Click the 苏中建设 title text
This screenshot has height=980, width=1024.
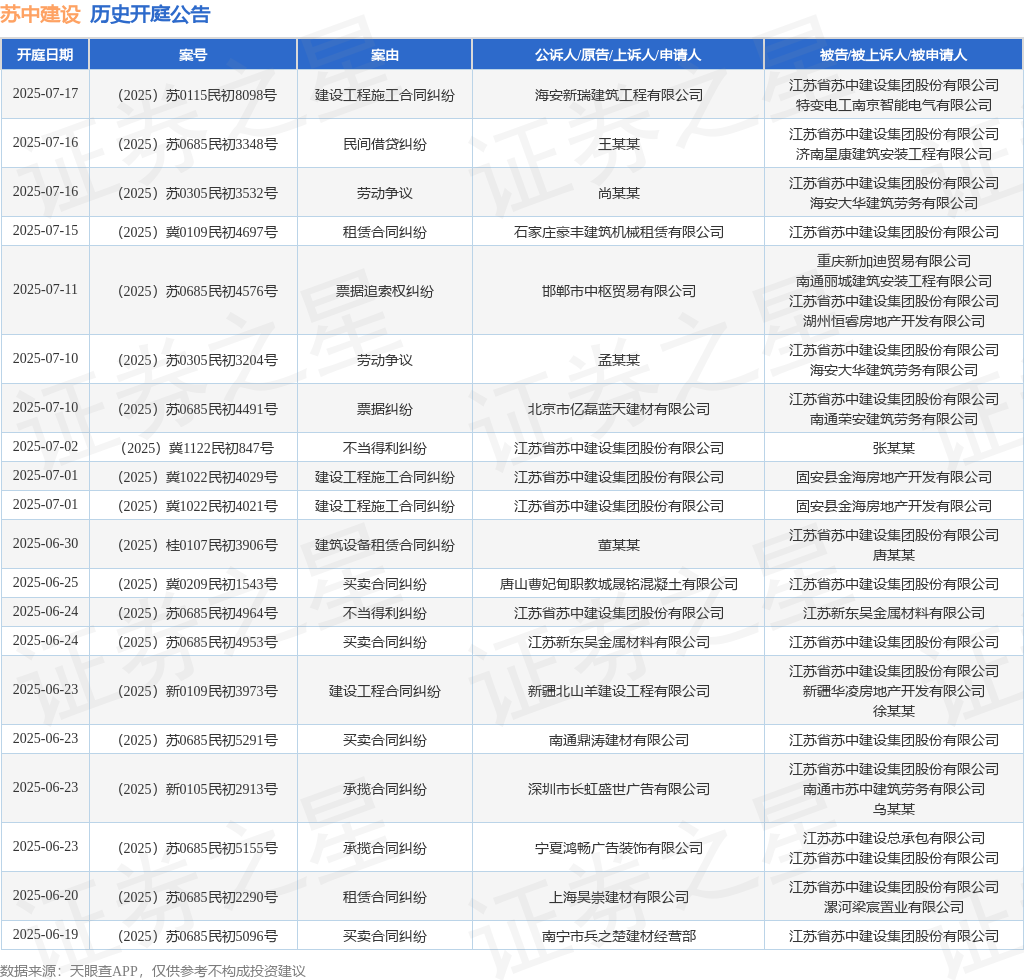point(40,14)
